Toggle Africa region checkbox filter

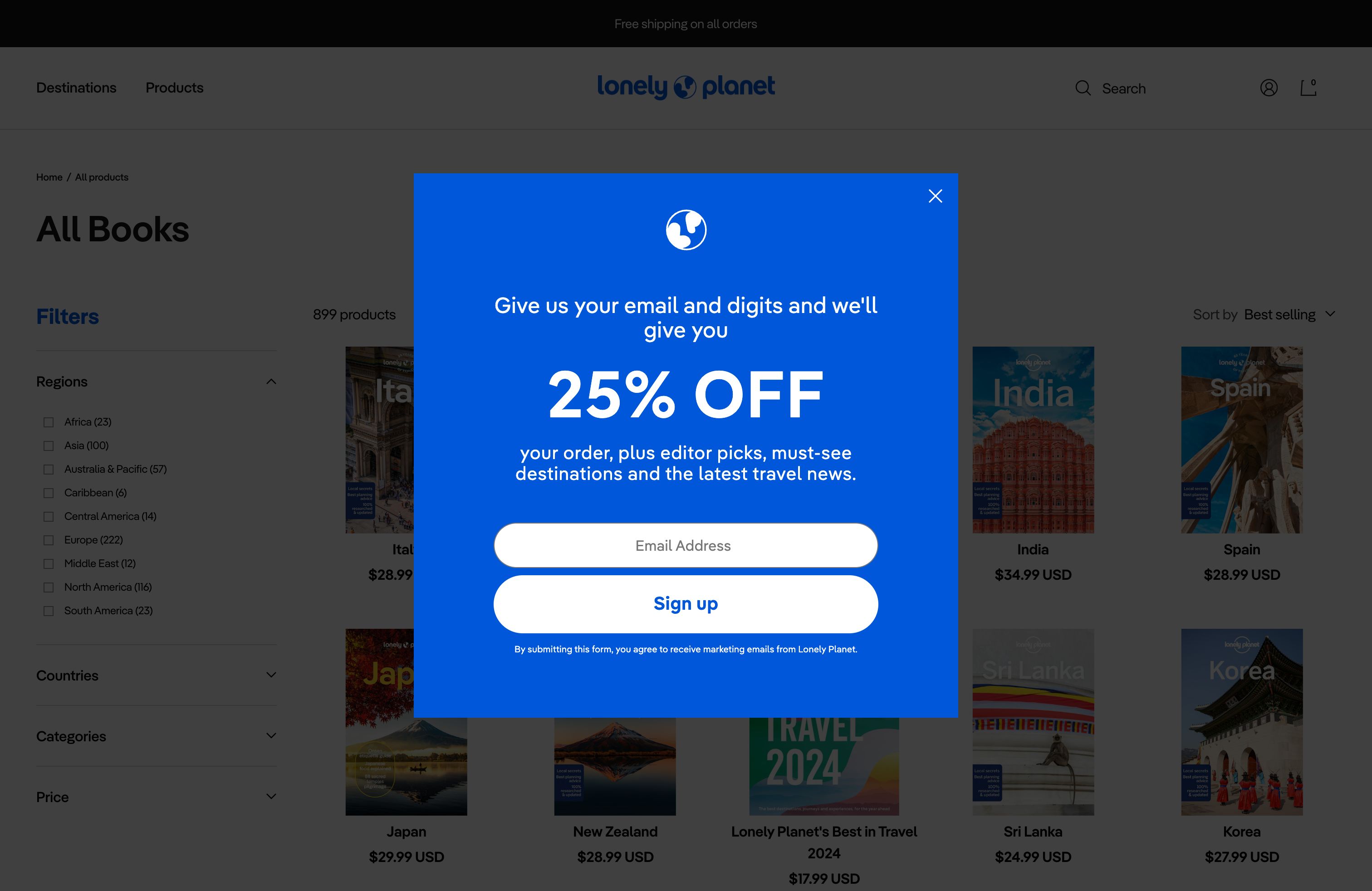[48, 421]
